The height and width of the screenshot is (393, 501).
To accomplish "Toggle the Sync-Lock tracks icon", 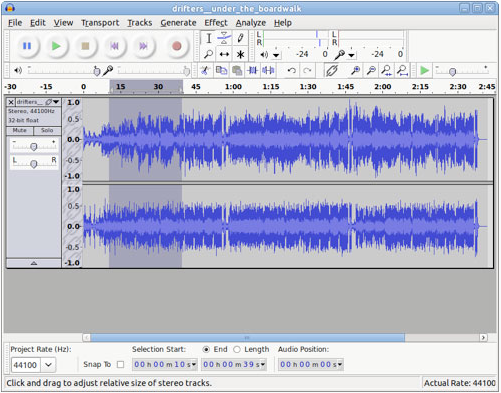I will pos(332,70).
